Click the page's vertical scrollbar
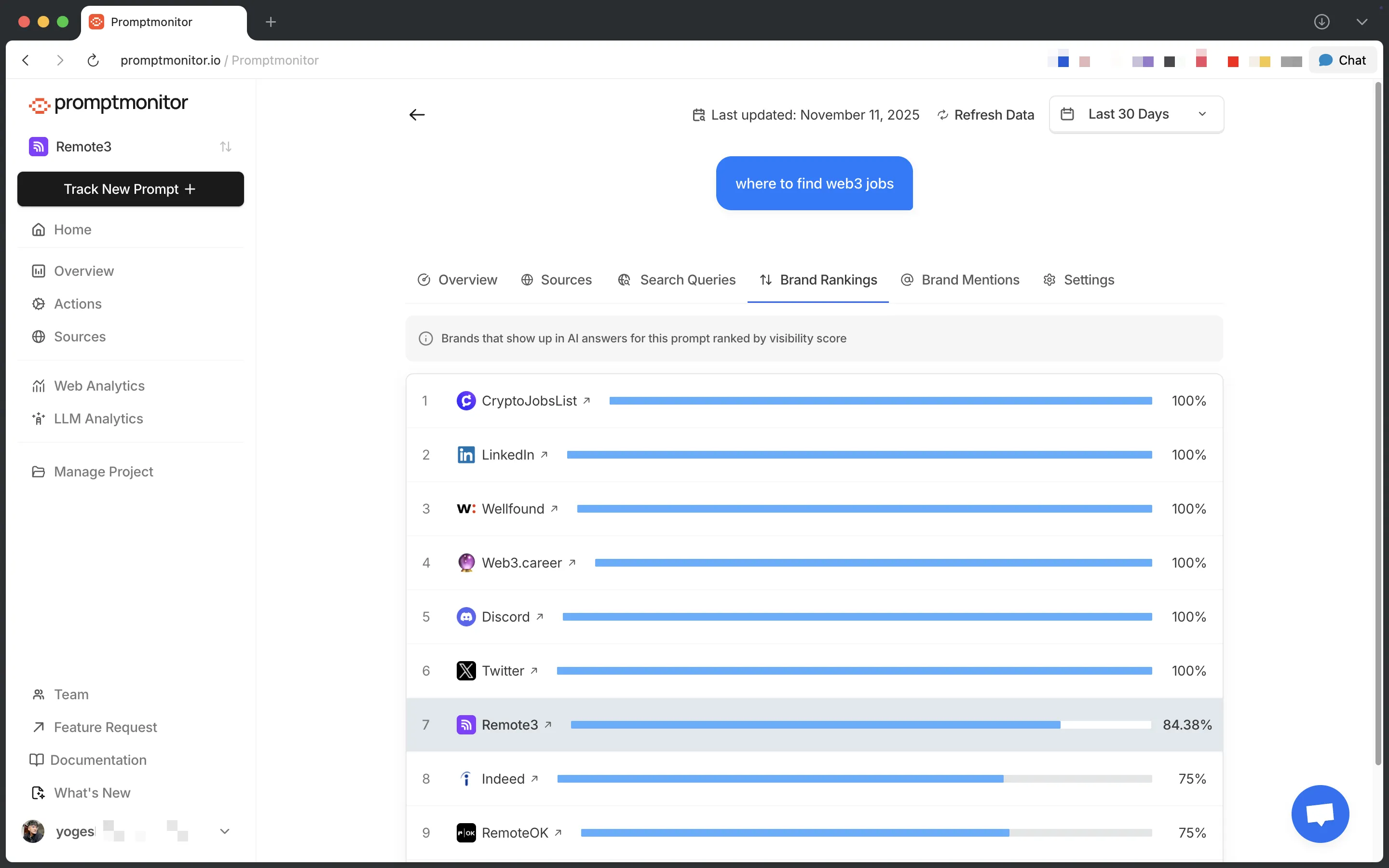 click(1377, 425)
